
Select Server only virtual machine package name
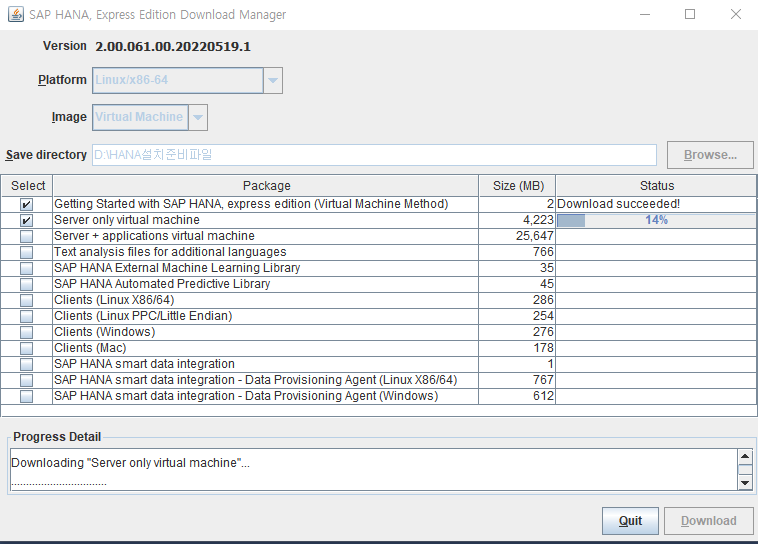127,220
